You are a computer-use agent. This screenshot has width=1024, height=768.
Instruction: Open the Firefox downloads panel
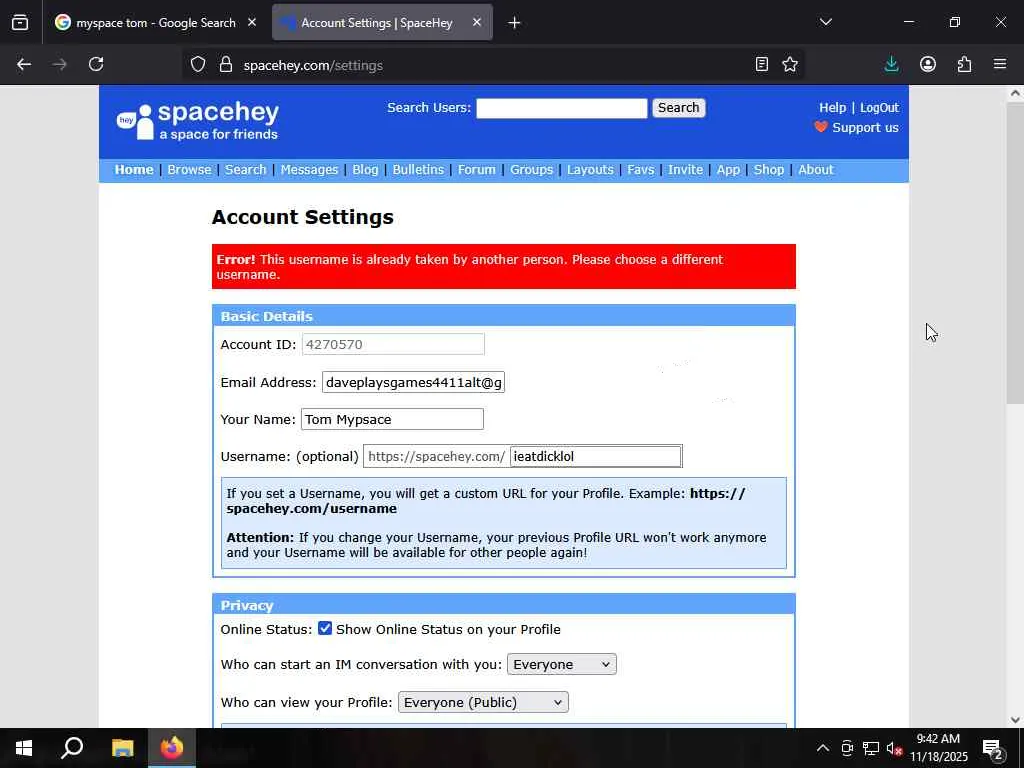pos(891,64)
